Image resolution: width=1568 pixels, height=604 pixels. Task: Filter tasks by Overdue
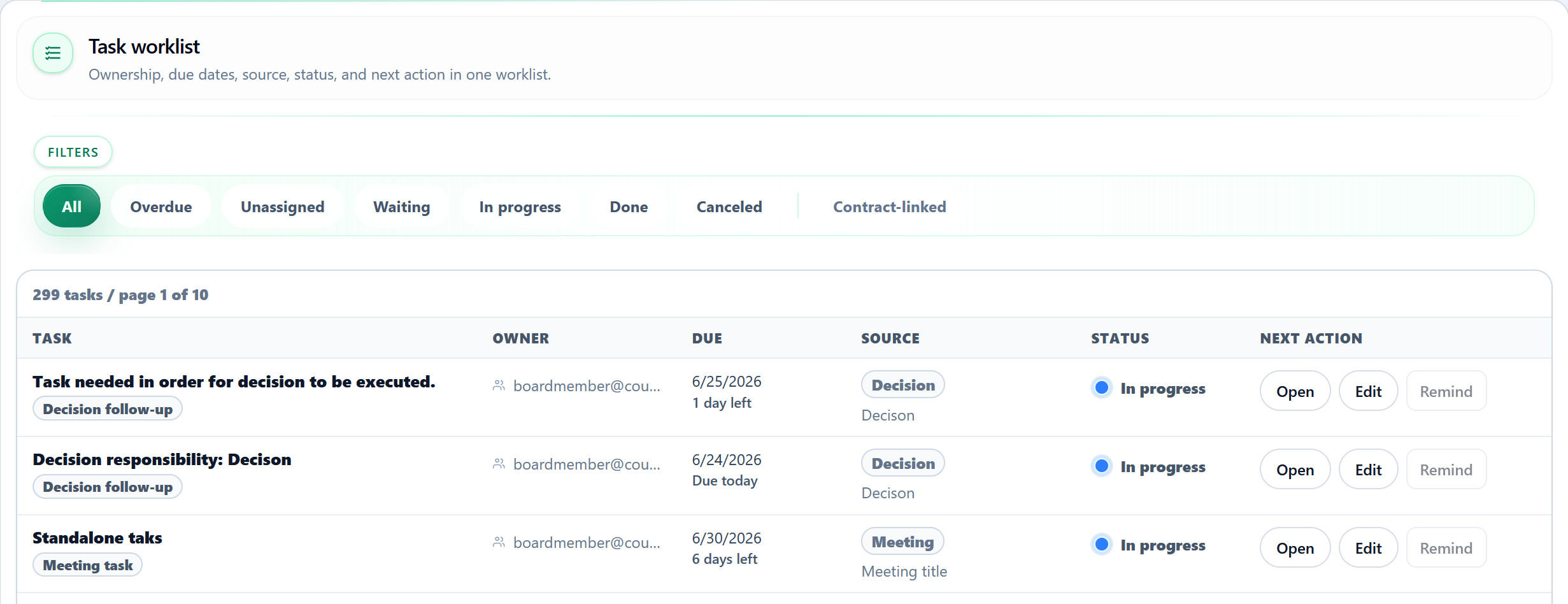pos(160,206)
